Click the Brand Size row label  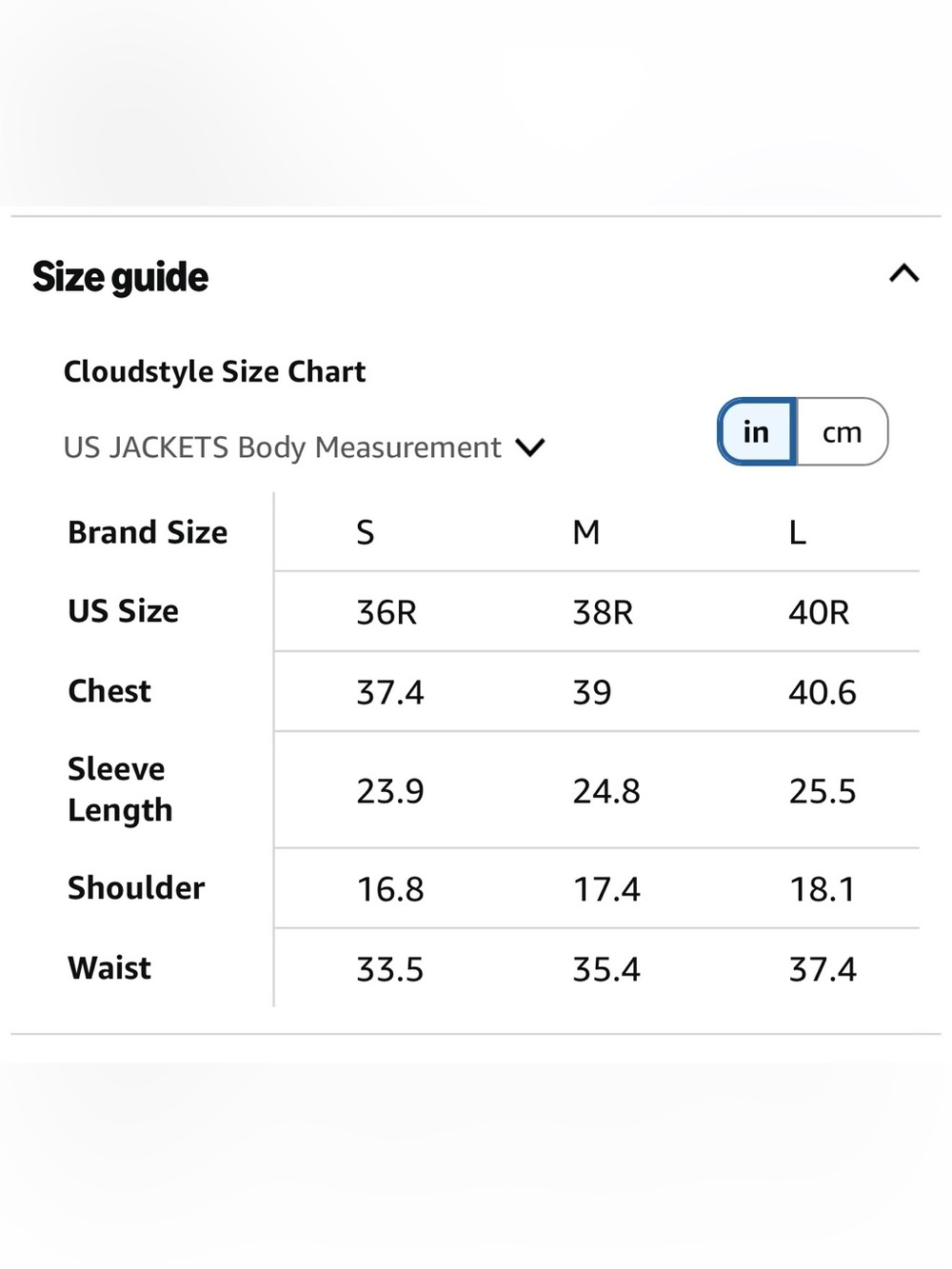tap(148, 532)
